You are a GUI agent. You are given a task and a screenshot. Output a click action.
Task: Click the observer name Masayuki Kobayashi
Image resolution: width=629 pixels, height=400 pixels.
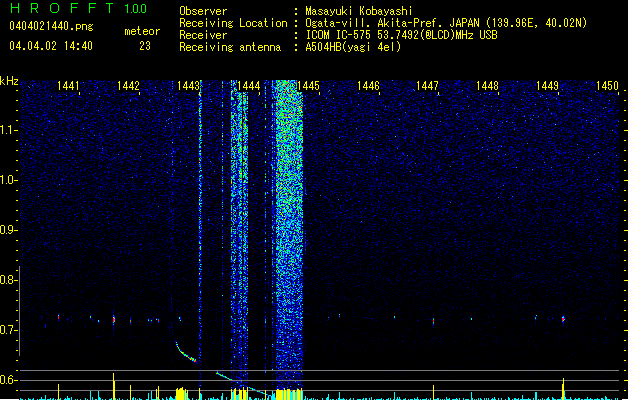359,11
